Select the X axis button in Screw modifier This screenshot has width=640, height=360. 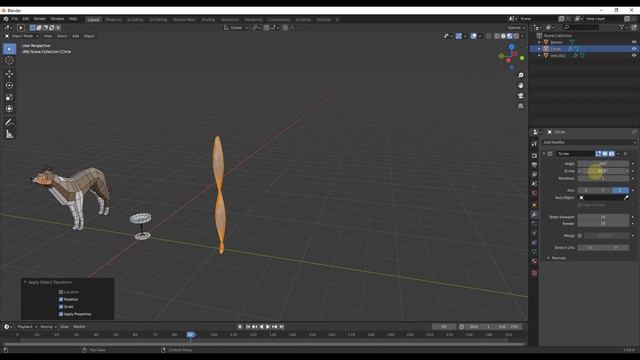[x=586, y=190]
